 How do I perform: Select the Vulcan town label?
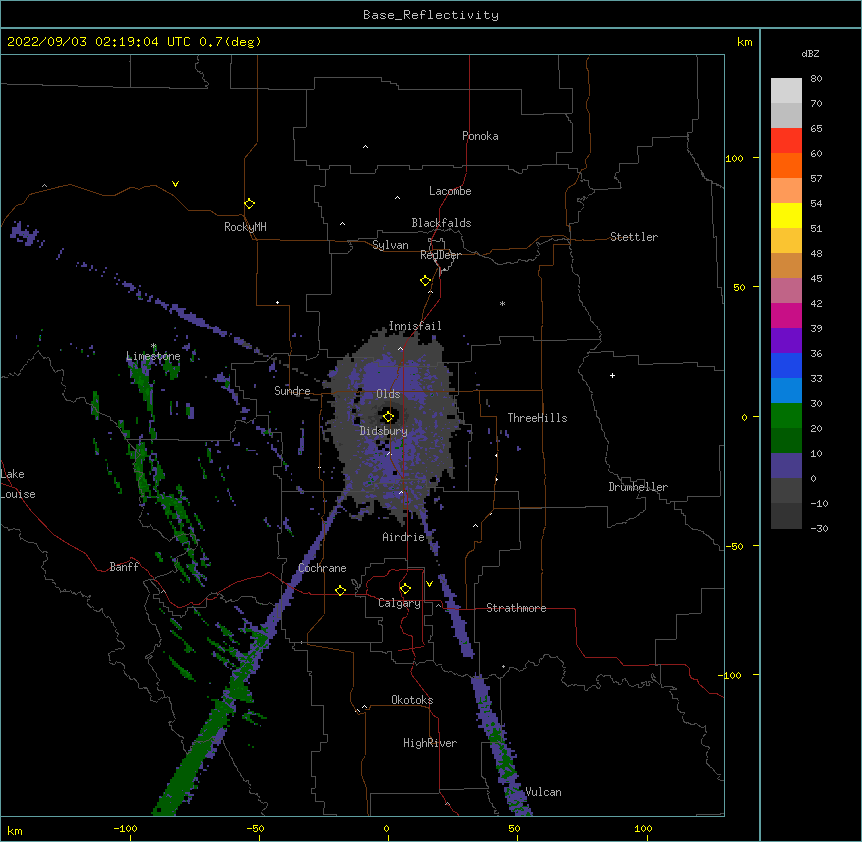(543, 792)
